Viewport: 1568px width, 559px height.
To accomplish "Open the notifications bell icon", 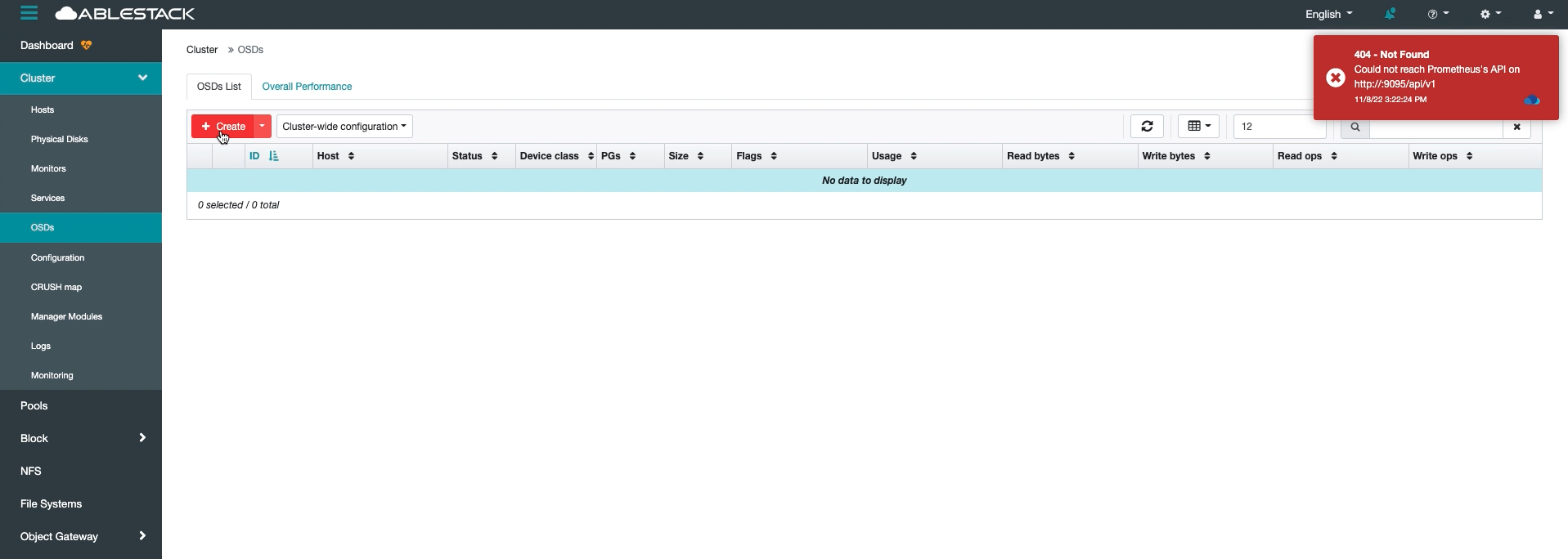I will click(1390, 14).
